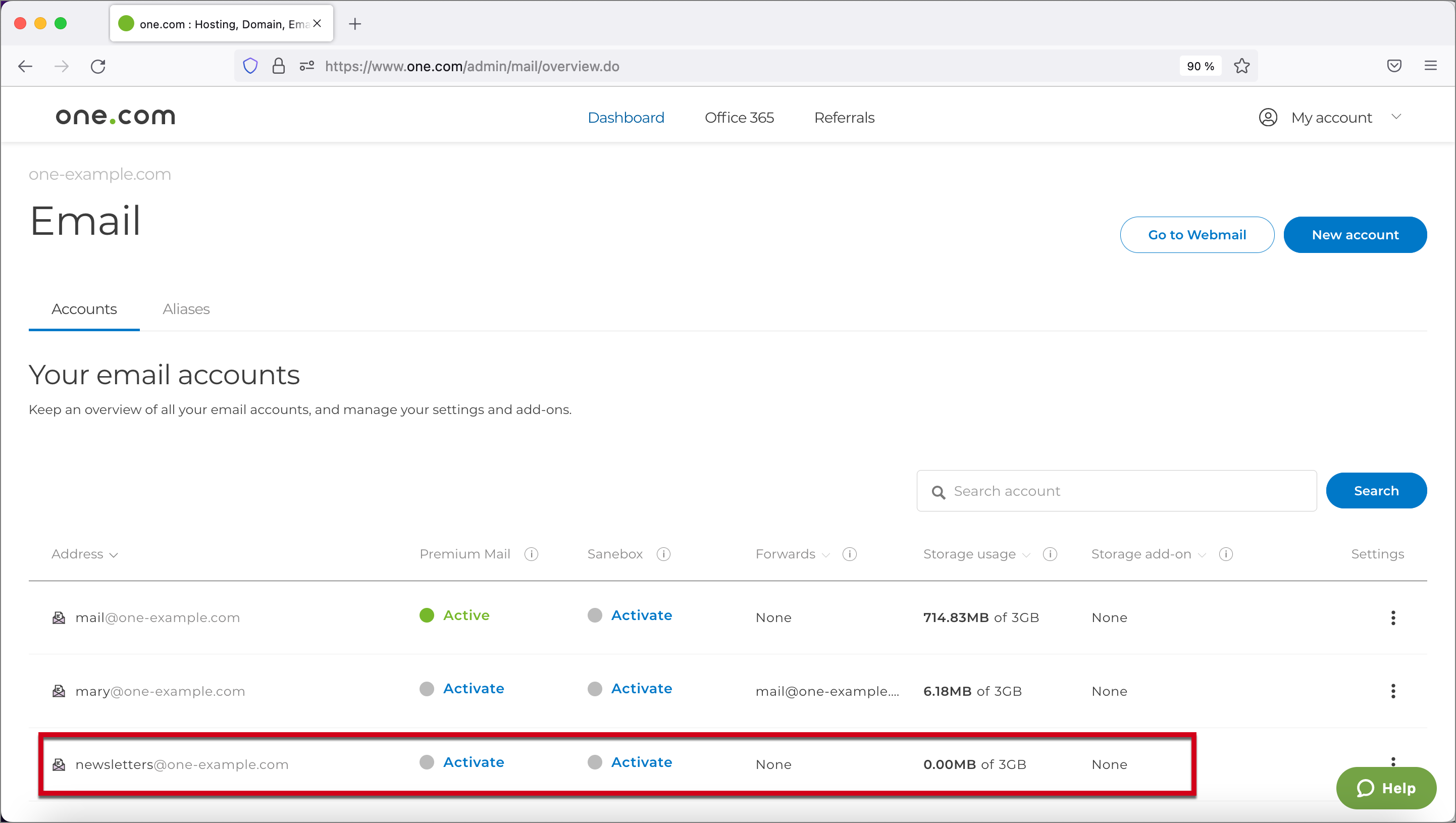Activate Sanebox for mail@one-example.com
1456x823 pixels.
pyautogui.click(x=641, y=615)
